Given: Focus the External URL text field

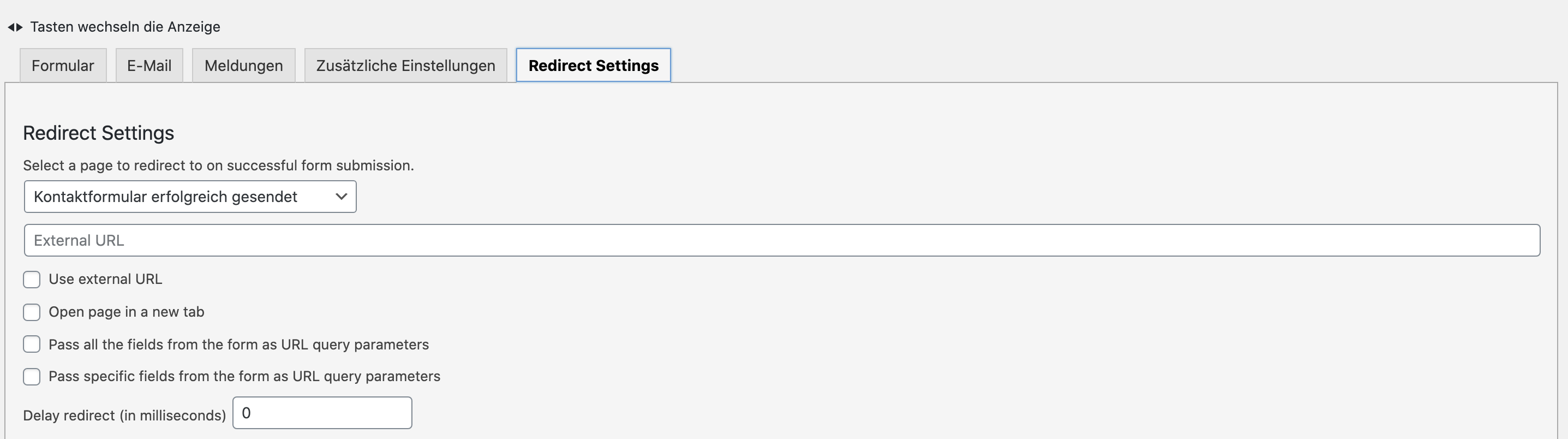Looking at the screenshot, I should 782,240.
